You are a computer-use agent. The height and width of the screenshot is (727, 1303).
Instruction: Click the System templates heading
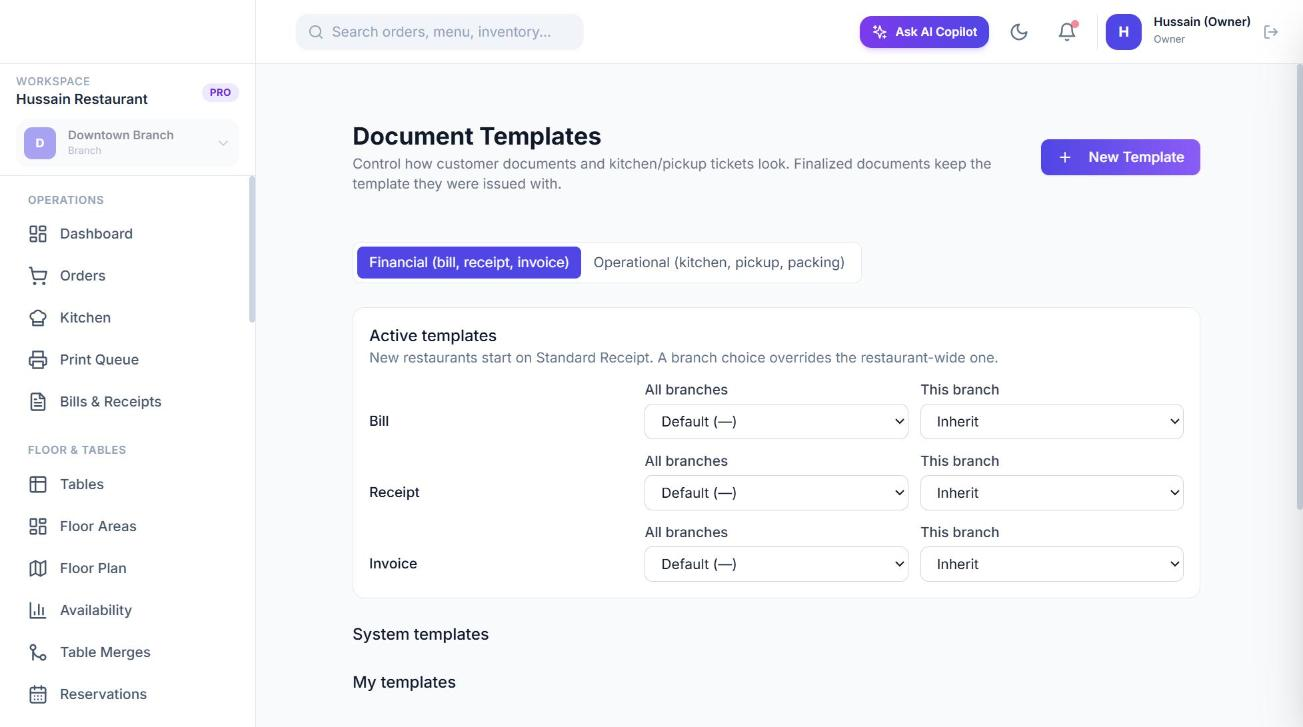tap(421, 634)
